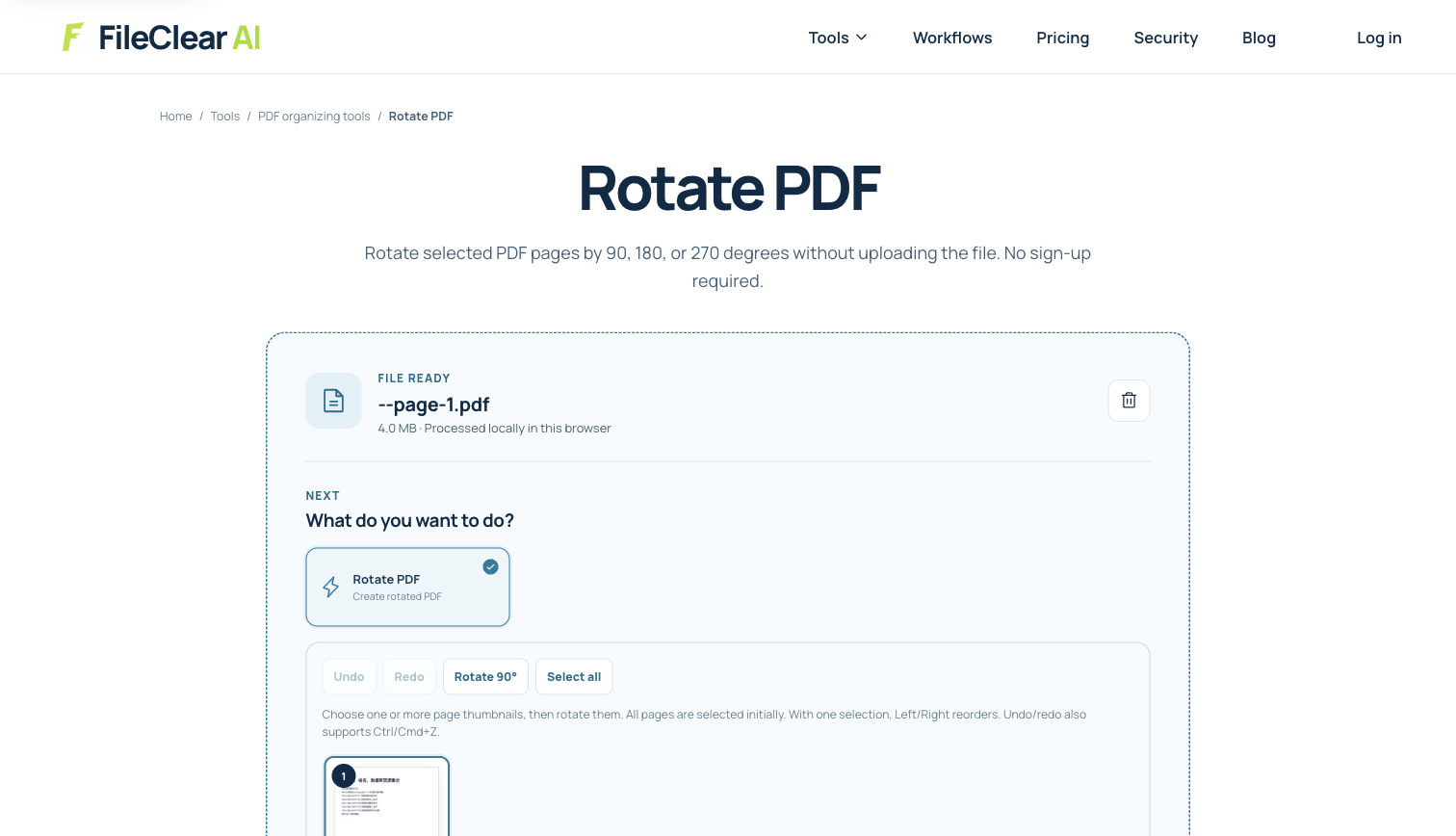Visit the Security page
This screenshot has height=836, width=1456.
pos(1166,38)
